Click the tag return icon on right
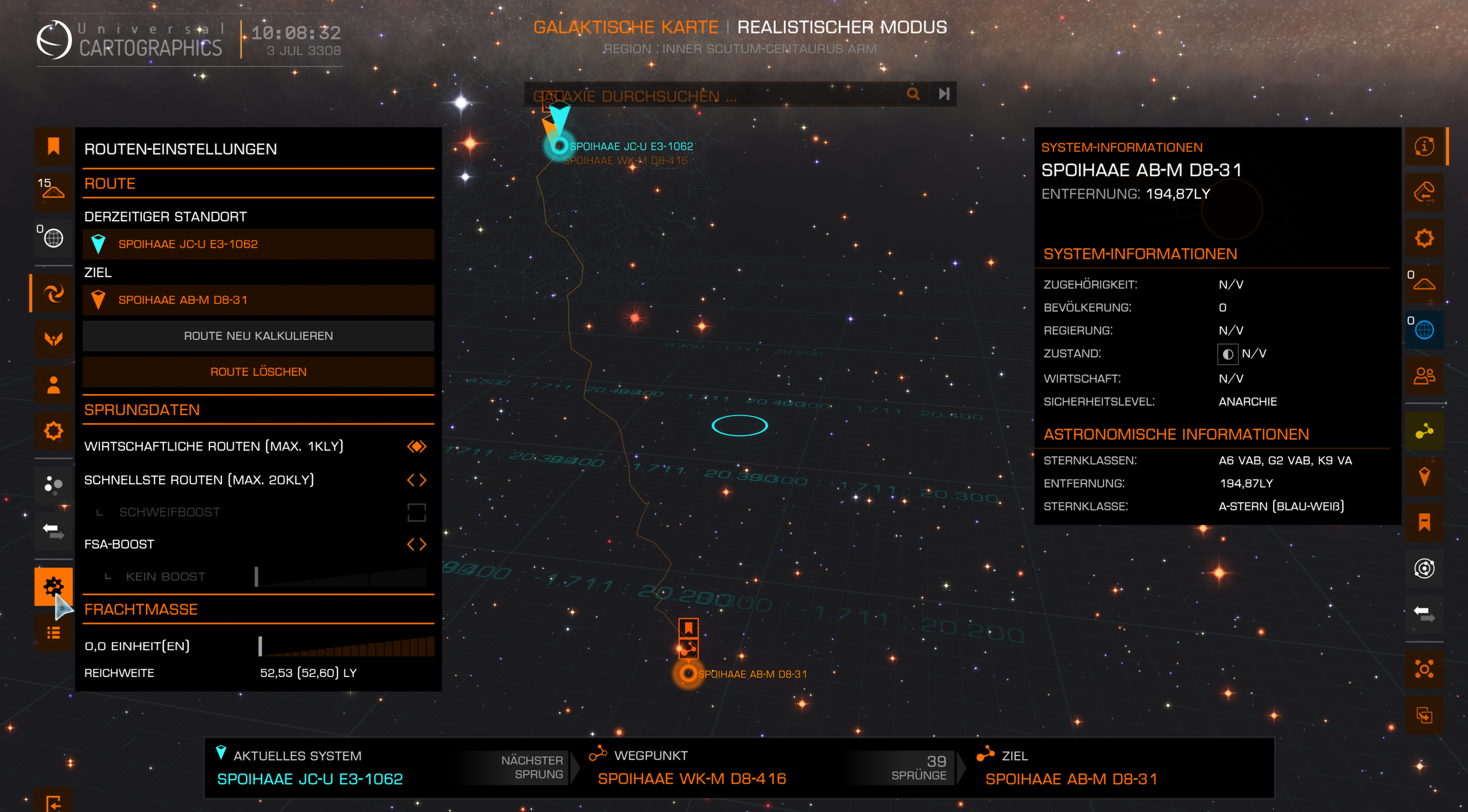 tap(1424, 192)
